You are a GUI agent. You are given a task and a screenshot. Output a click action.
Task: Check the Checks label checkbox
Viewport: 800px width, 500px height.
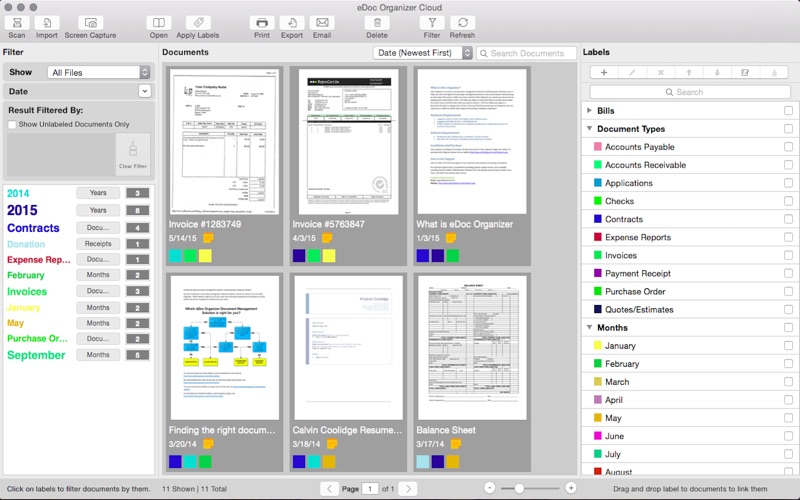tap(788, 201)
